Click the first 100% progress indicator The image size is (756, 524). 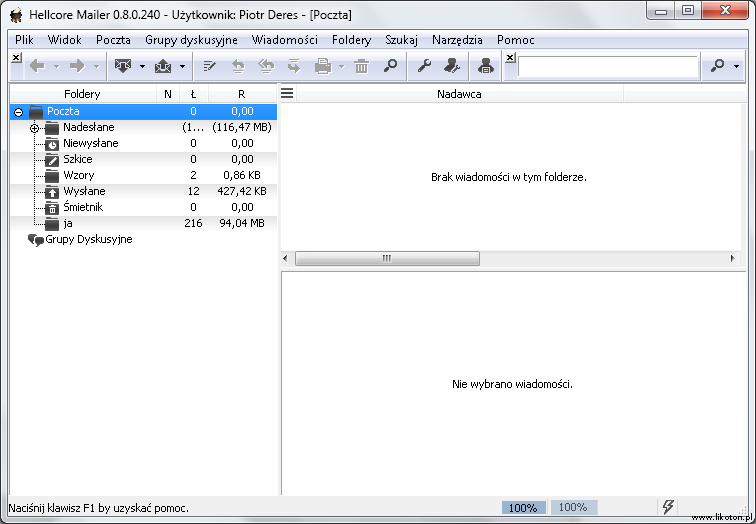524,508
